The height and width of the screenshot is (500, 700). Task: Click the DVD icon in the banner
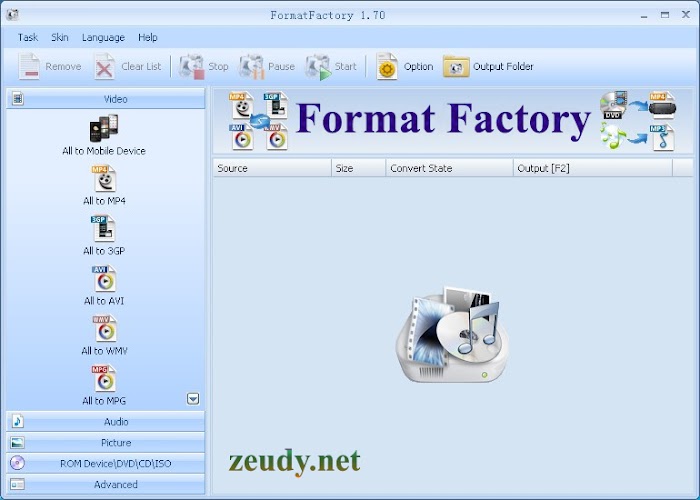click(614, 105)
